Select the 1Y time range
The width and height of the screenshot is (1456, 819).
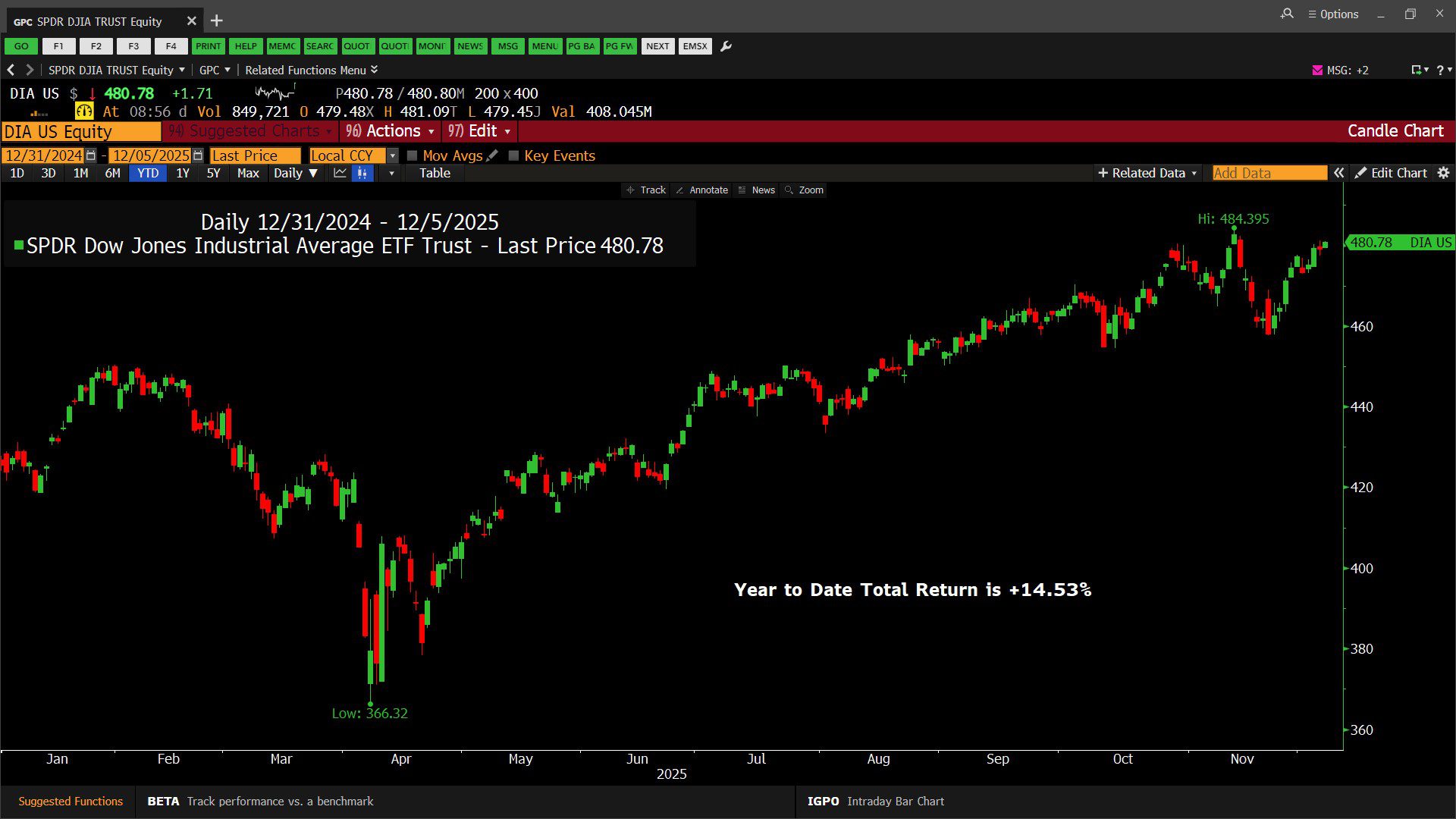(183, 173)
